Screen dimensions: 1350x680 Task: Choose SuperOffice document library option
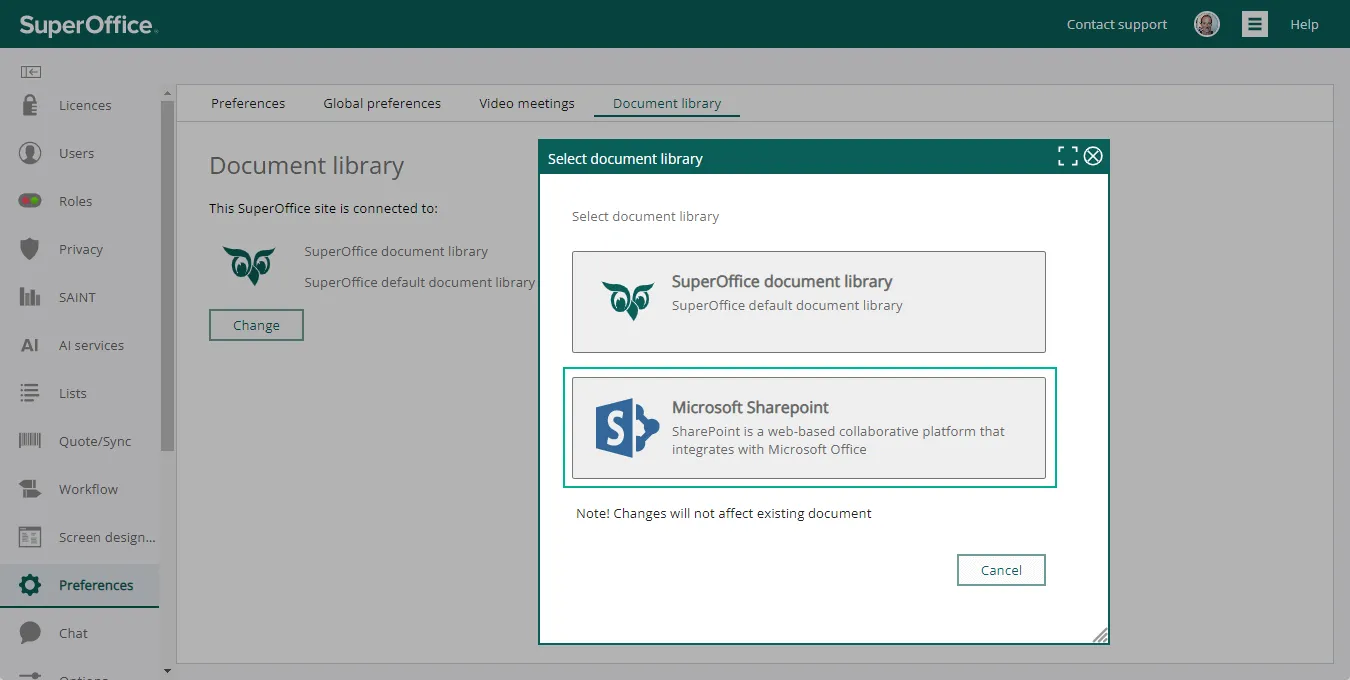pos(808,301)
